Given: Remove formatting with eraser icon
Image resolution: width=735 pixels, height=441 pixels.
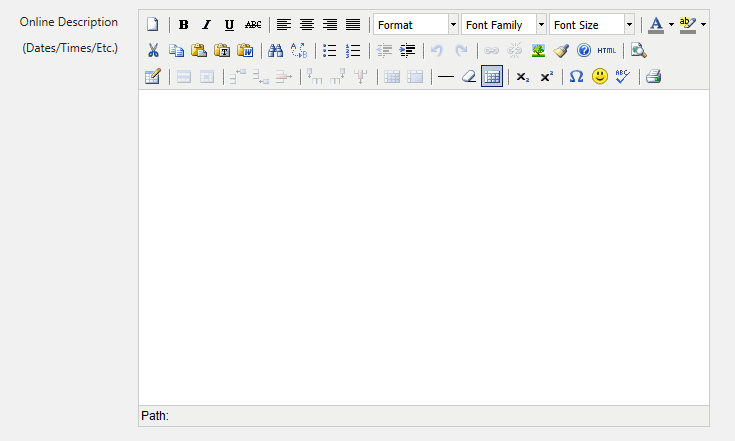Looking at the screenshot, I should coord(469,76).
